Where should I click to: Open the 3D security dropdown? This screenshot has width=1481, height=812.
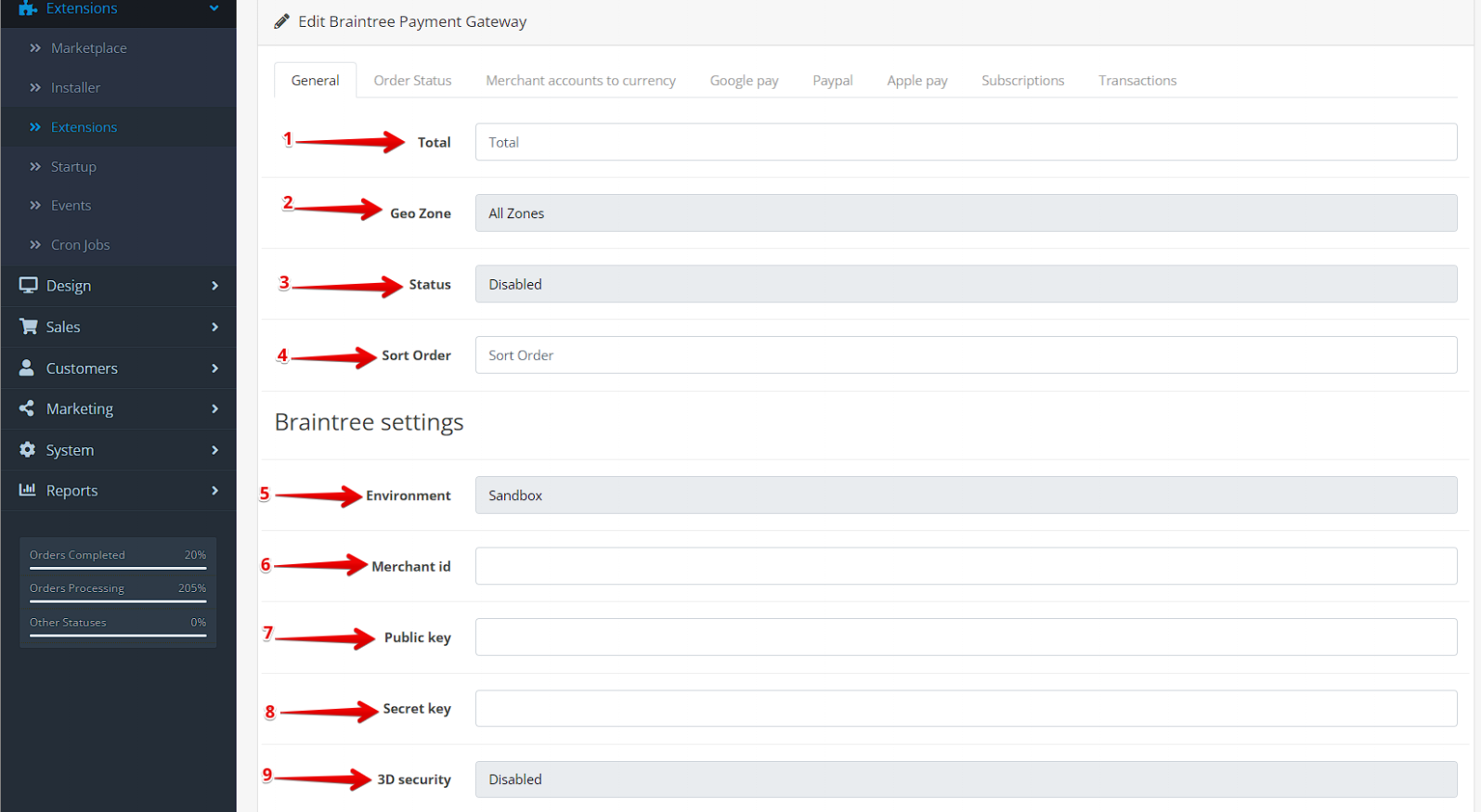tap(966, 780)
